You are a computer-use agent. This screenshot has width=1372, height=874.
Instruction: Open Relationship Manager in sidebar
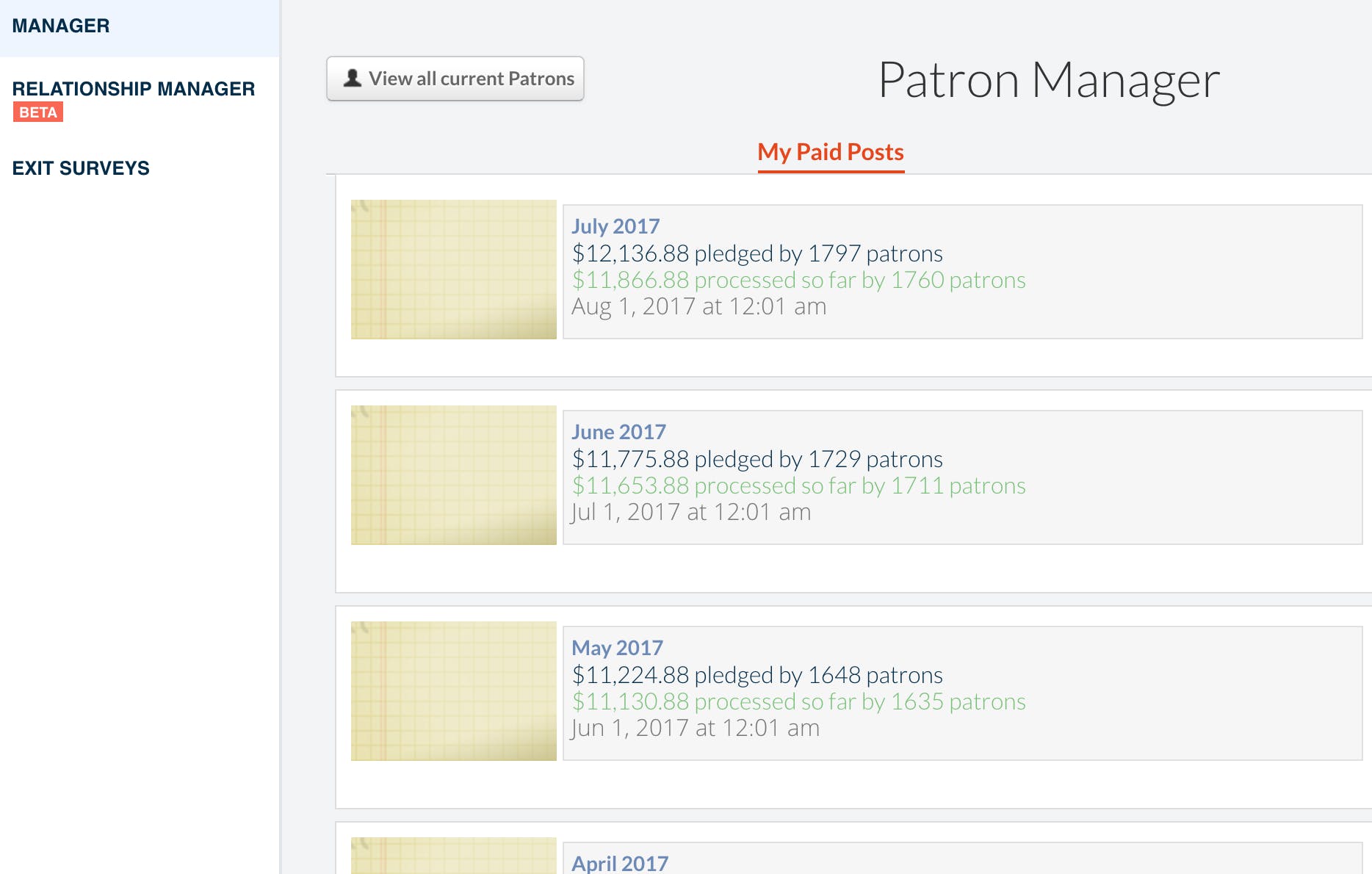tap(134, 89)
